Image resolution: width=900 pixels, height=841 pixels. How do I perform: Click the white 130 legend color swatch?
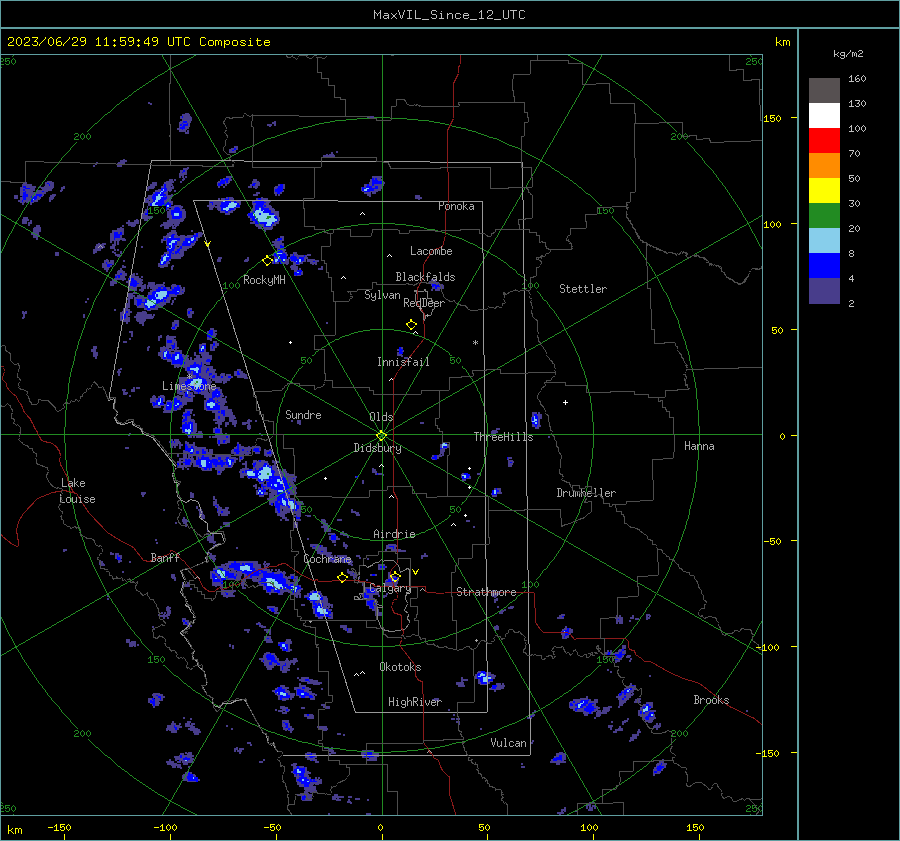coord(824,116)
